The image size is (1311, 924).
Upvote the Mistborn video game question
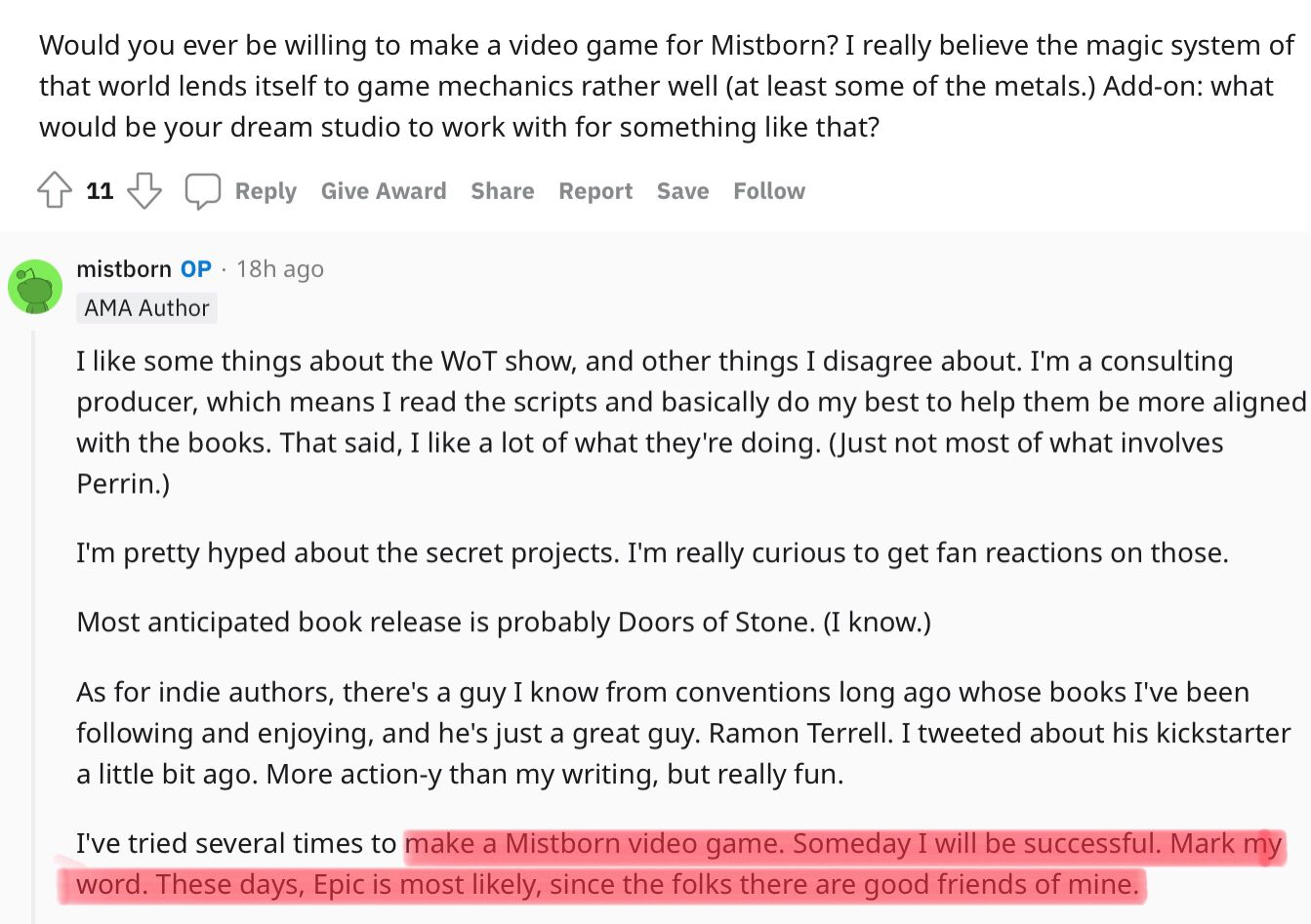(55, 190)
